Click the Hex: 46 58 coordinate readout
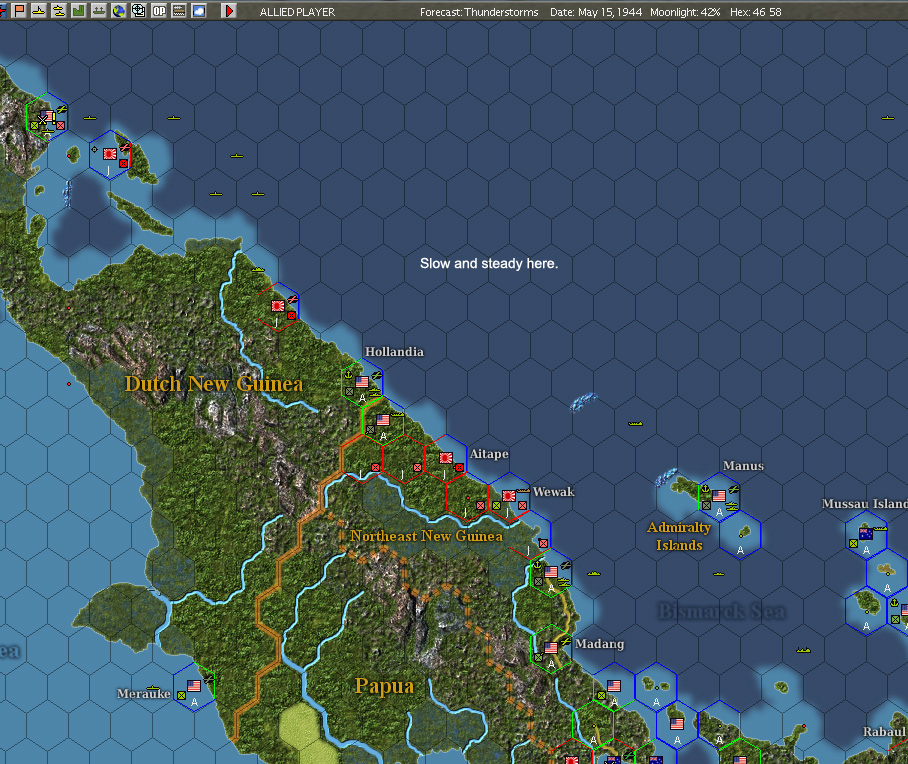The image size is (908, 764). (756, 12)
